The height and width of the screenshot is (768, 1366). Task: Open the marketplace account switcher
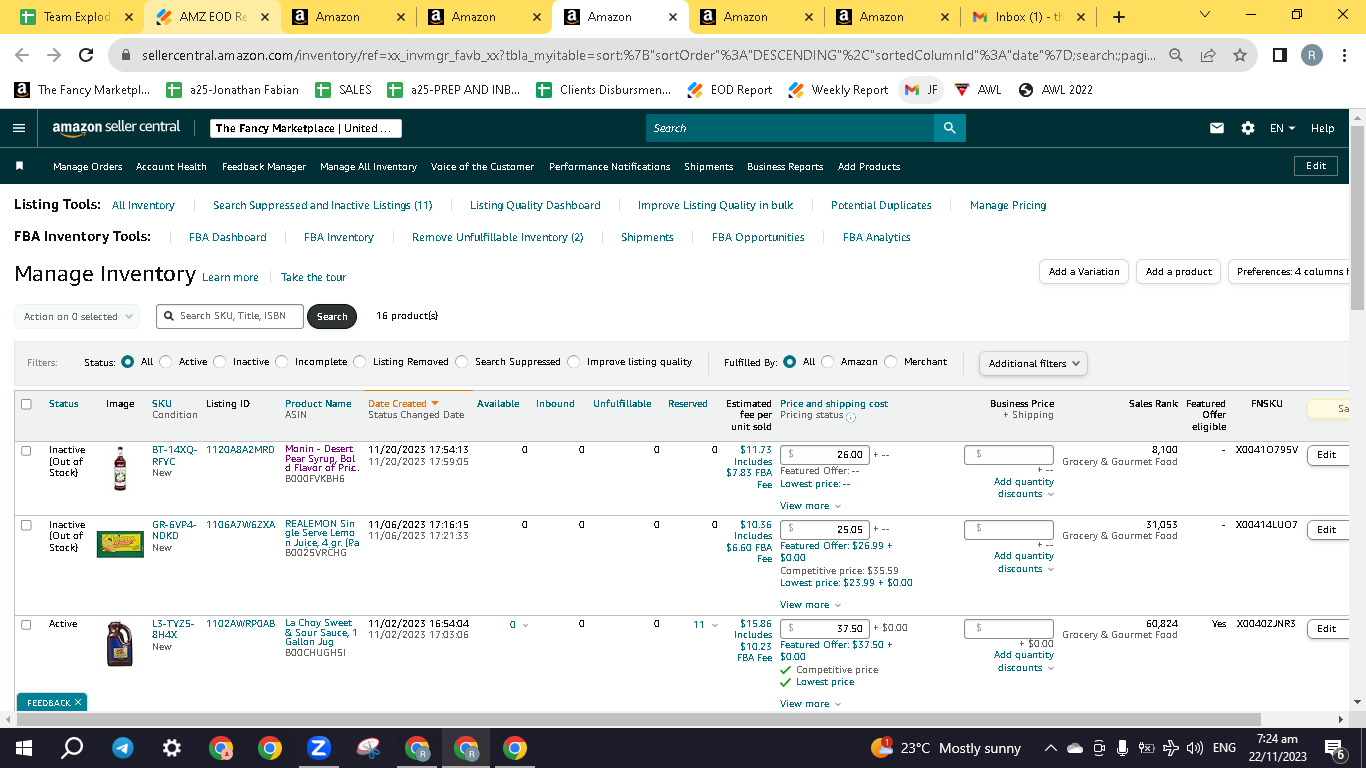click(307, 128)
